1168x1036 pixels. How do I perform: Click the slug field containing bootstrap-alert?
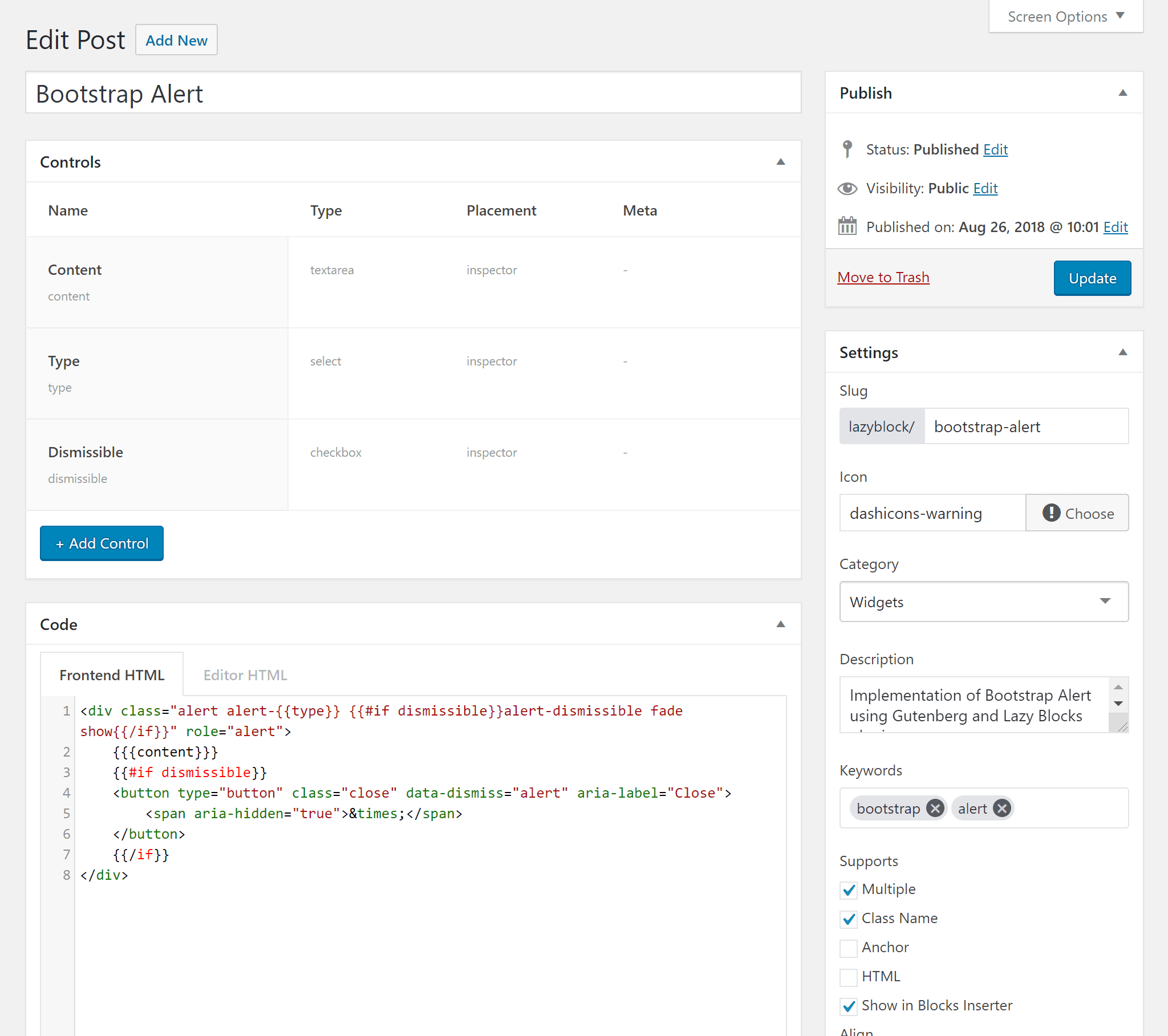pos(1026,426)
